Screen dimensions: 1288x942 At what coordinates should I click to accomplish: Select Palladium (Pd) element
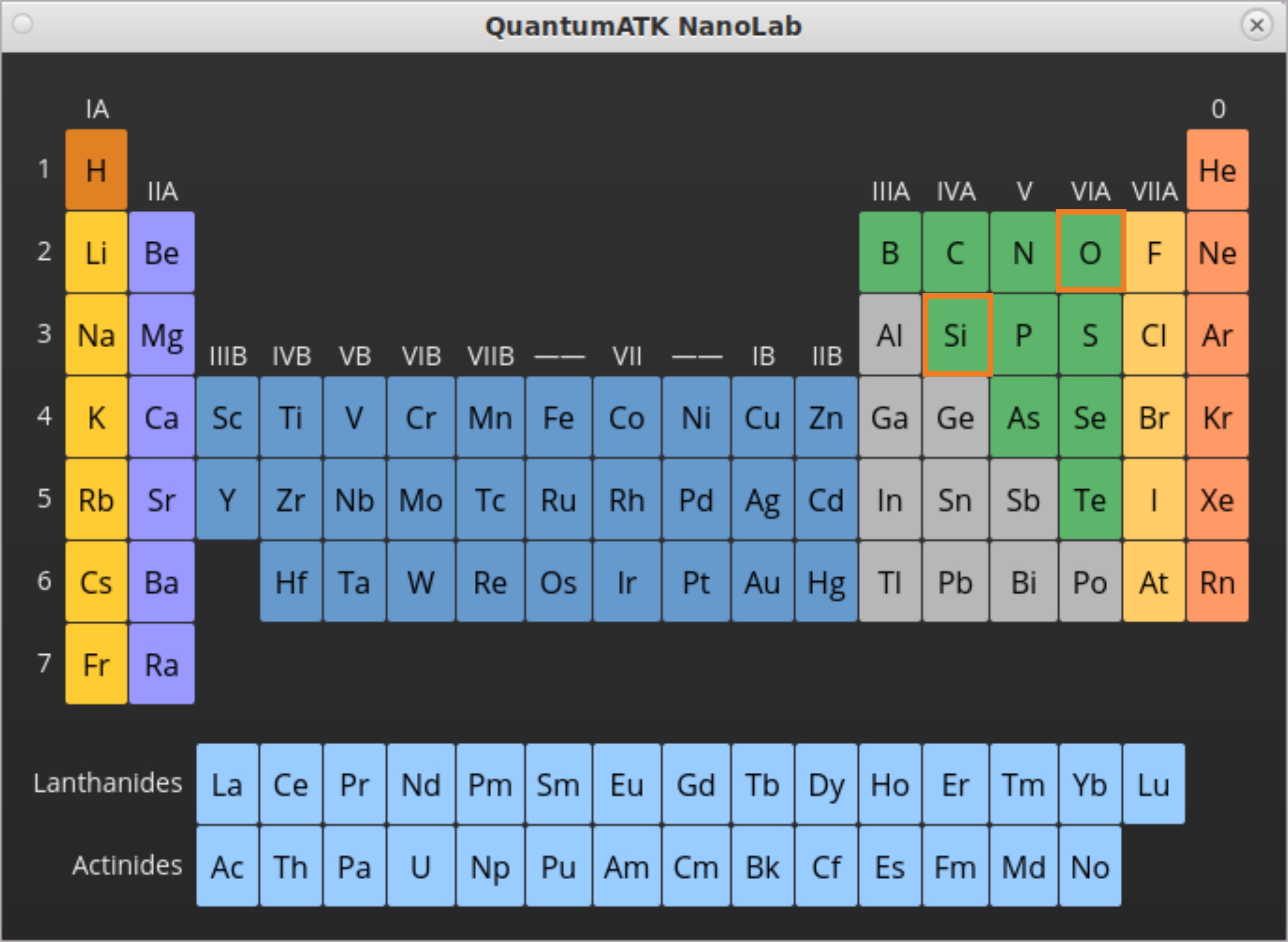pyautogui.click(x=696, y=499)
